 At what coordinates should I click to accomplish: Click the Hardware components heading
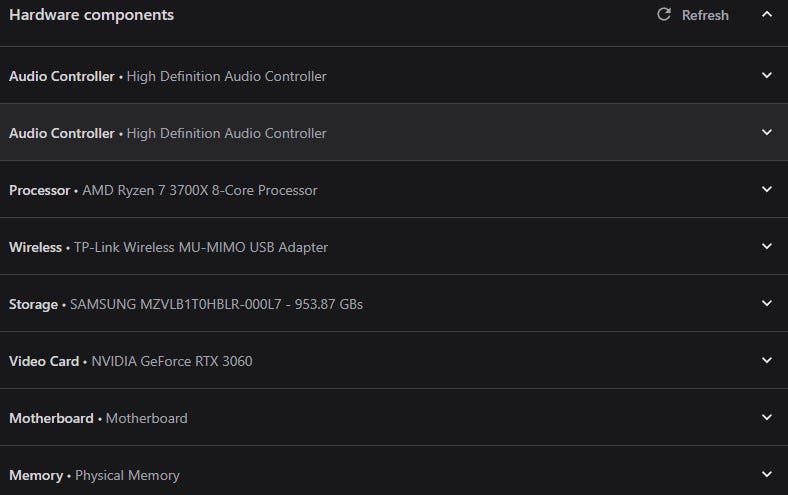(91, 15)
